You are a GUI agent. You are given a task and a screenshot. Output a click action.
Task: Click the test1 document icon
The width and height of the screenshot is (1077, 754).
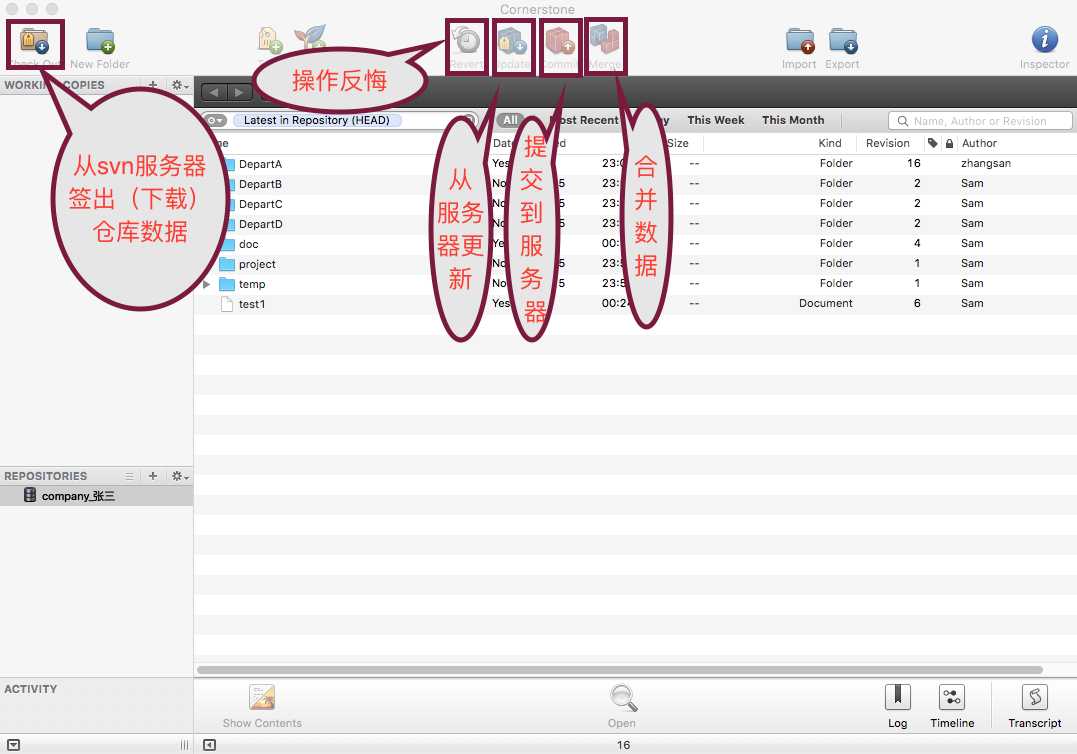[x=227, y=304]
